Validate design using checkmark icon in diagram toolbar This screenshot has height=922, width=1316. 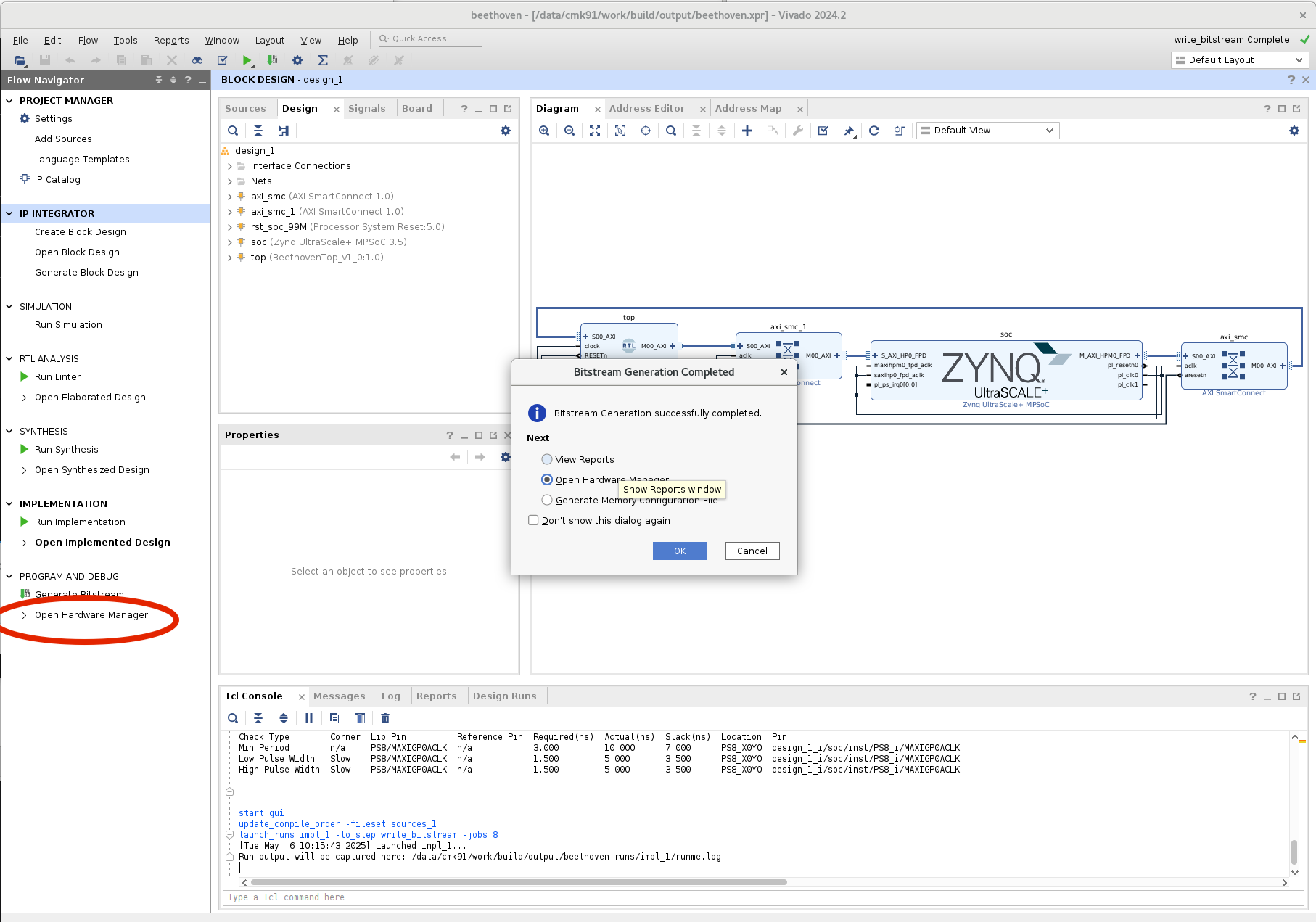click(x=823, y=131)
